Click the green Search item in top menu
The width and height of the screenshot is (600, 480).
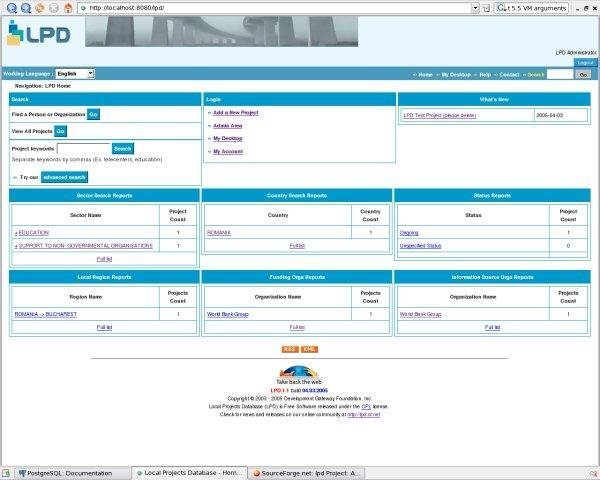536,75
